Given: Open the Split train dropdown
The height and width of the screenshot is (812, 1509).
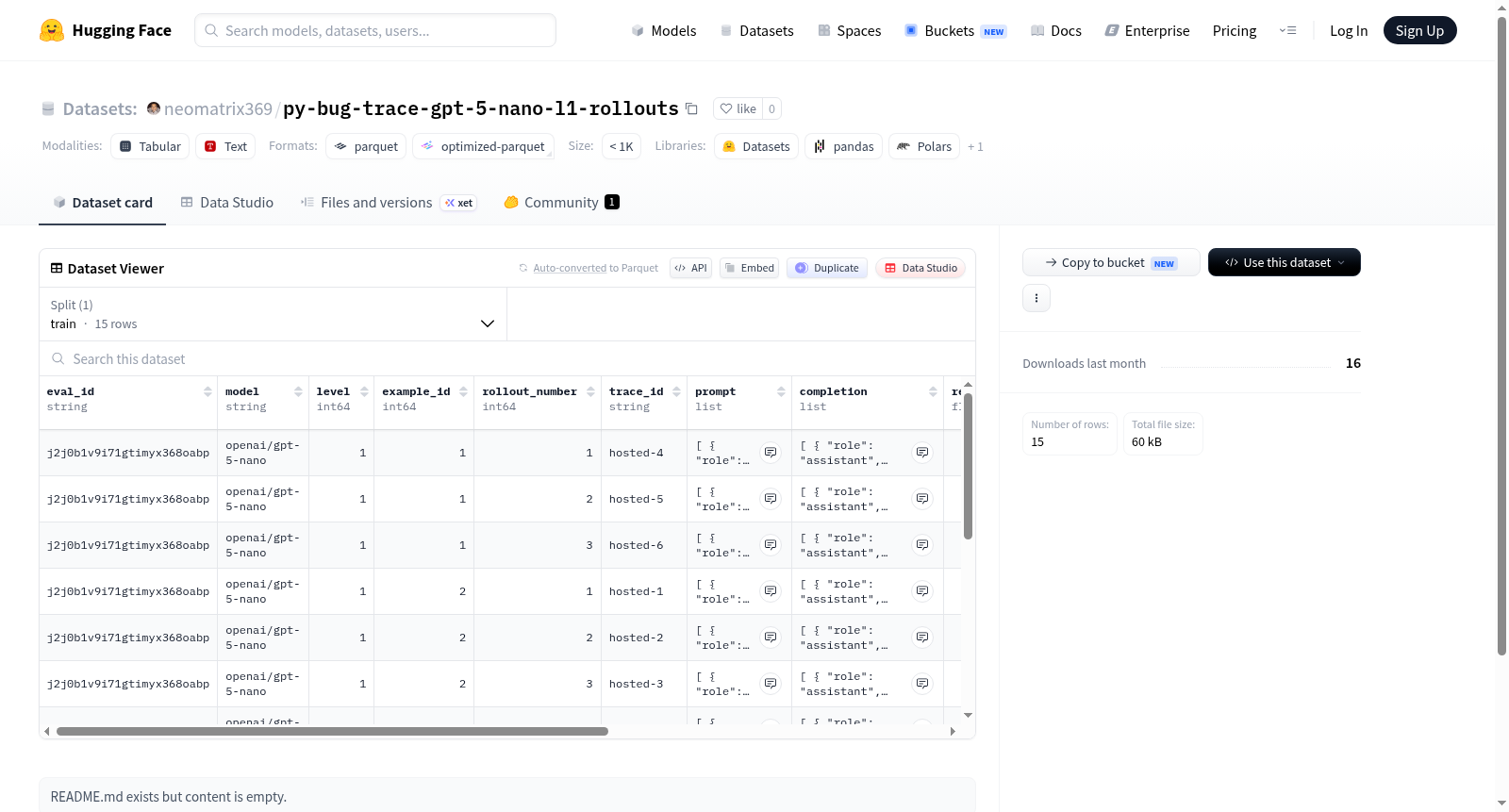Looking at the screenshot, I should coord(273,314).
